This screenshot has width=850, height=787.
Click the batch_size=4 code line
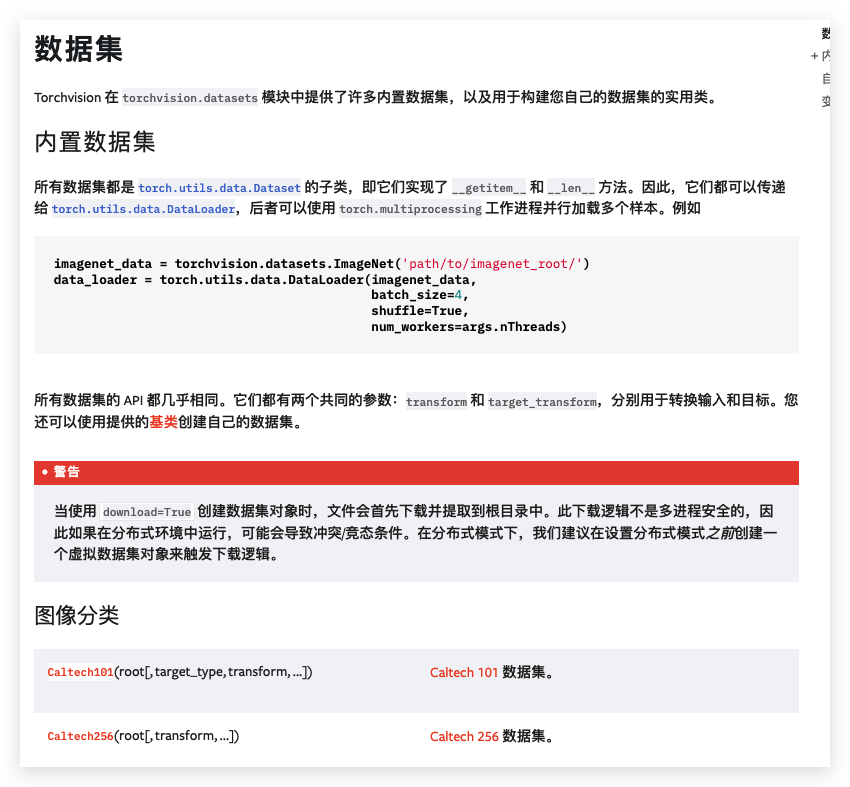click(x=420, y=295)
